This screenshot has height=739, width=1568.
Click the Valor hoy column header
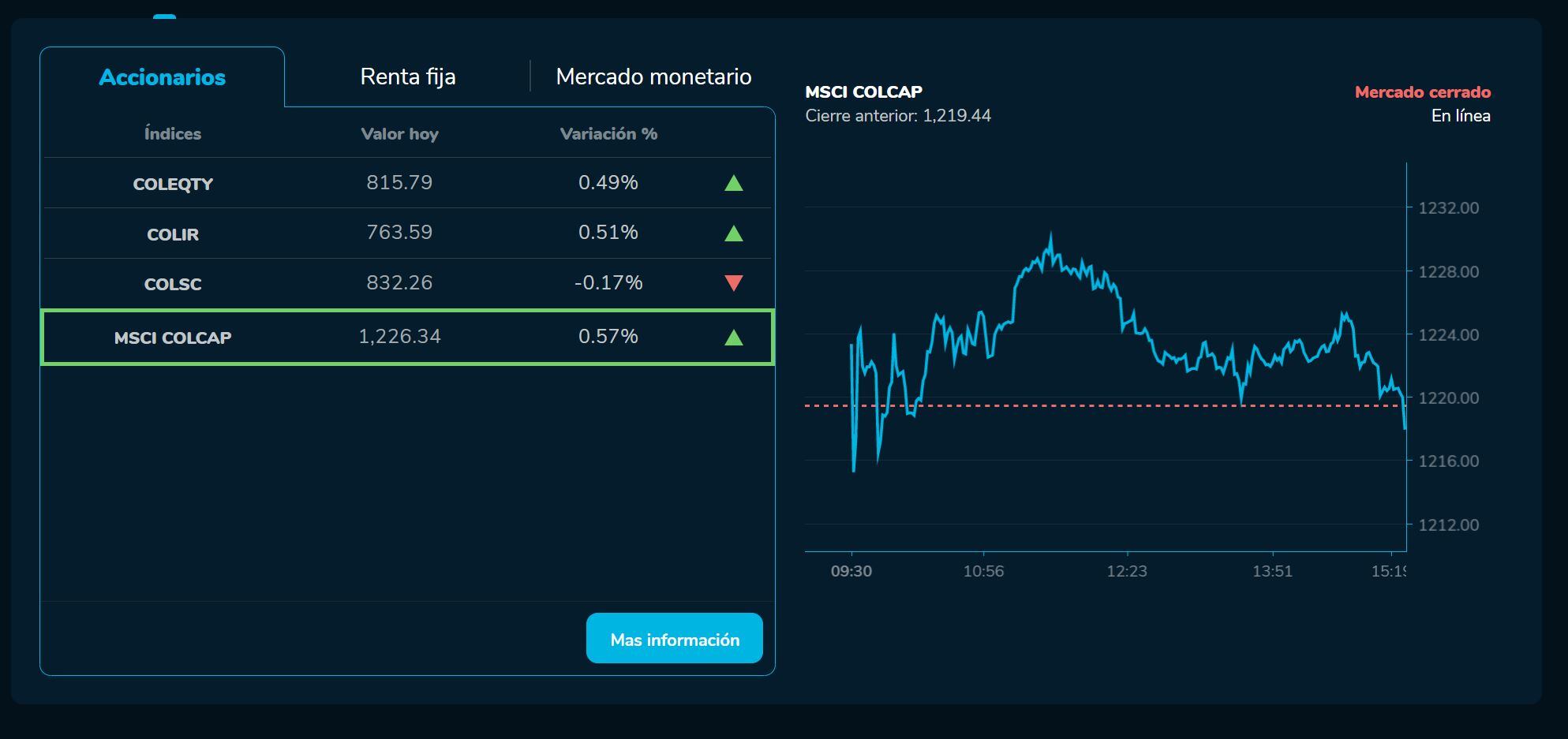[399, 134]
